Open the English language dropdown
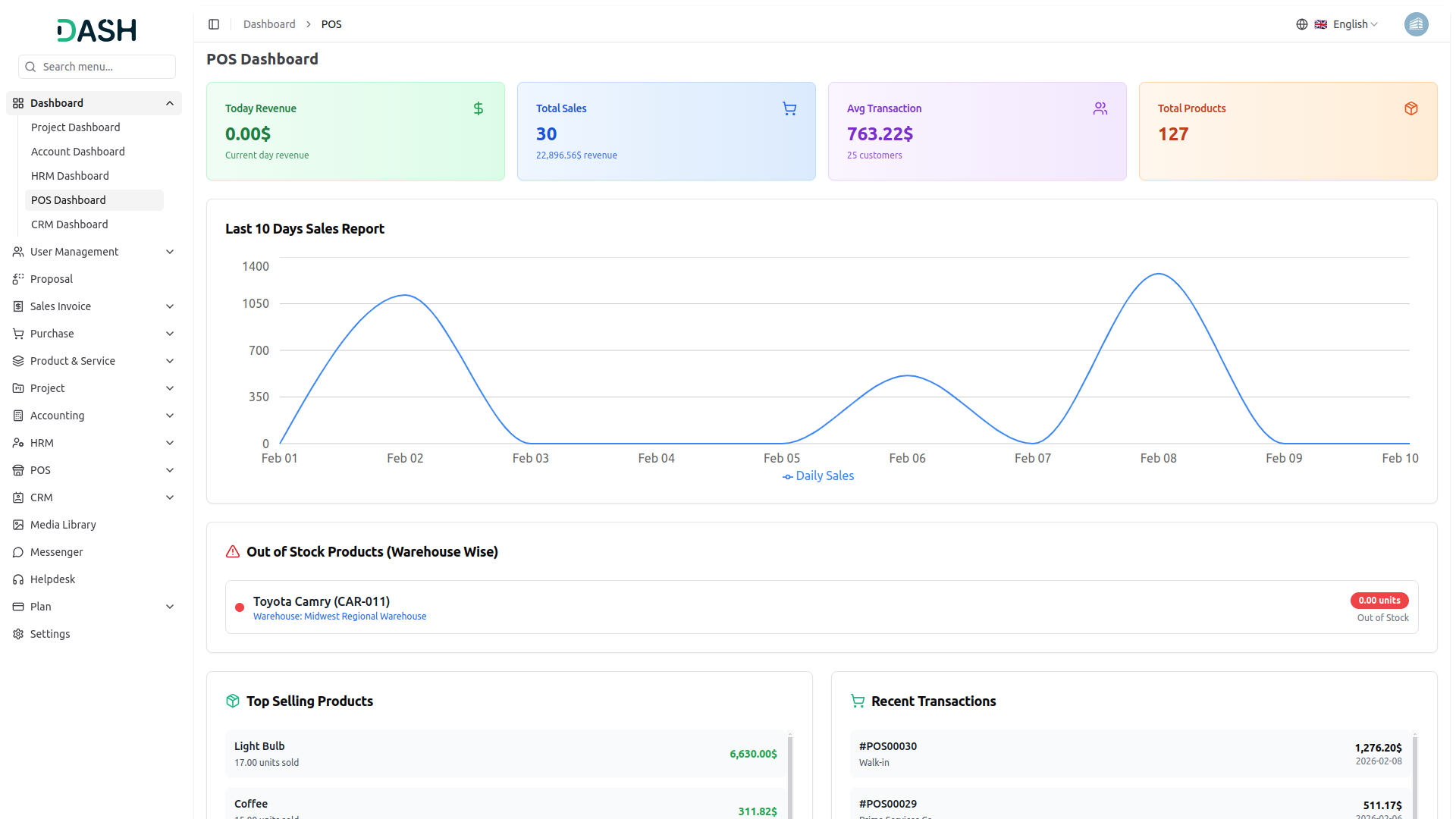This screenshot has height=819, width=1456. pos(1354,24)
